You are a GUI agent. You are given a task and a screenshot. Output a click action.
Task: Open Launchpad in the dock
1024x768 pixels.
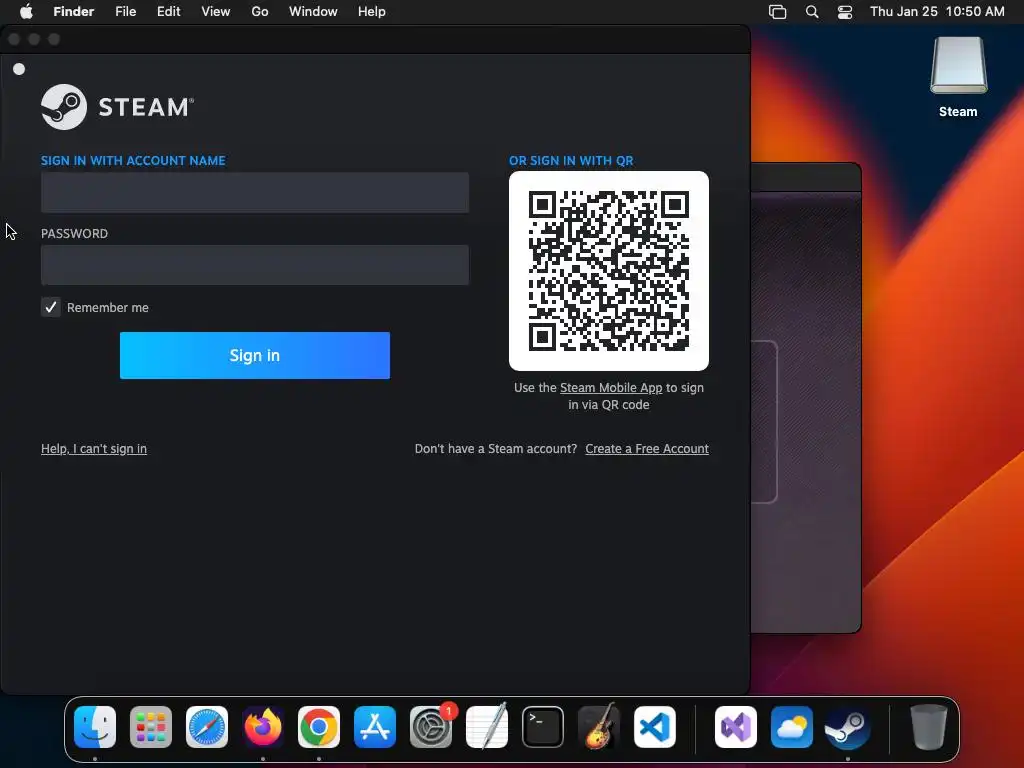click(151, 727)
